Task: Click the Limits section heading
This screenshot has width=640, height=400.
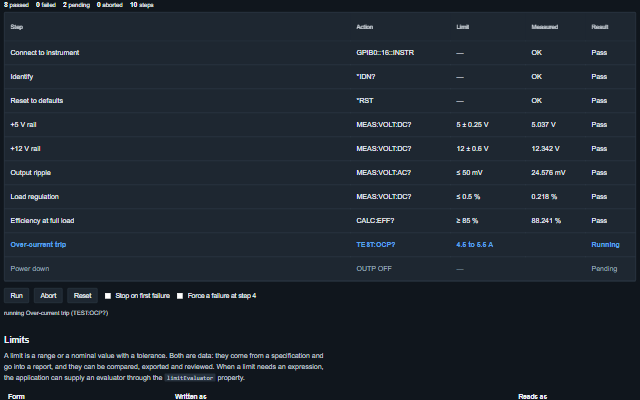Action: 16,340
